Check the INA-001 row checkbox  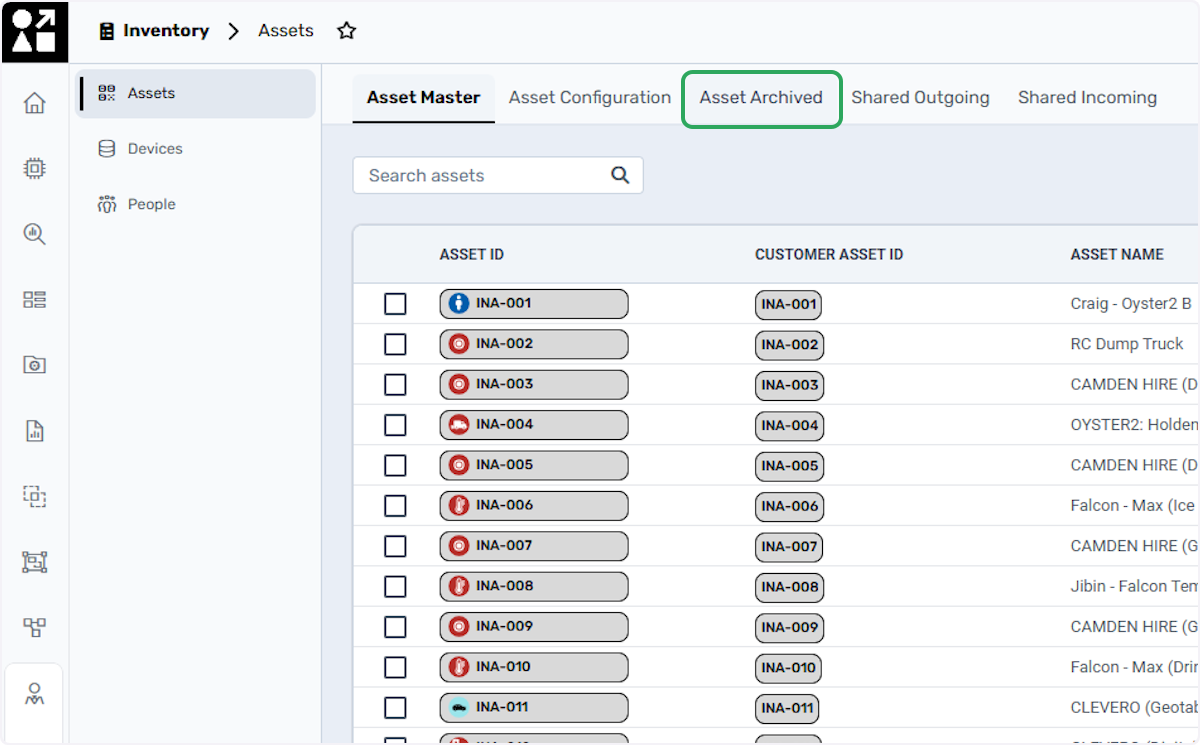coord(395,304)
